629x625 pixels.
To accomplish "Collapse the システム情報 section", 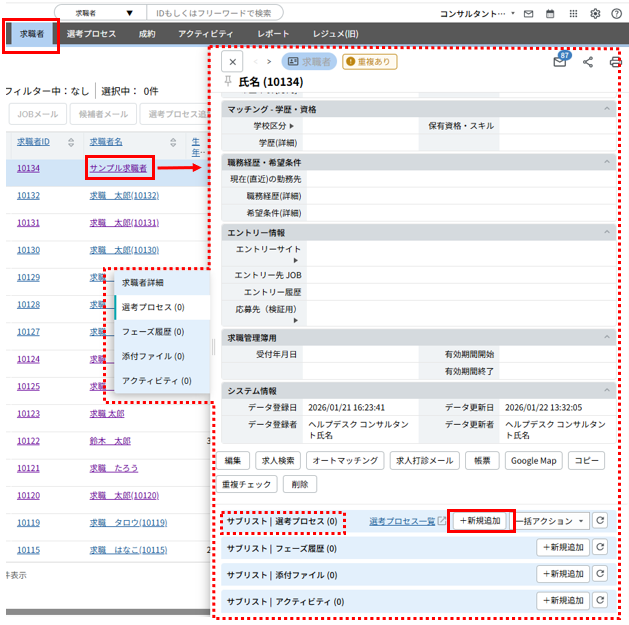I will pos(607,390).
